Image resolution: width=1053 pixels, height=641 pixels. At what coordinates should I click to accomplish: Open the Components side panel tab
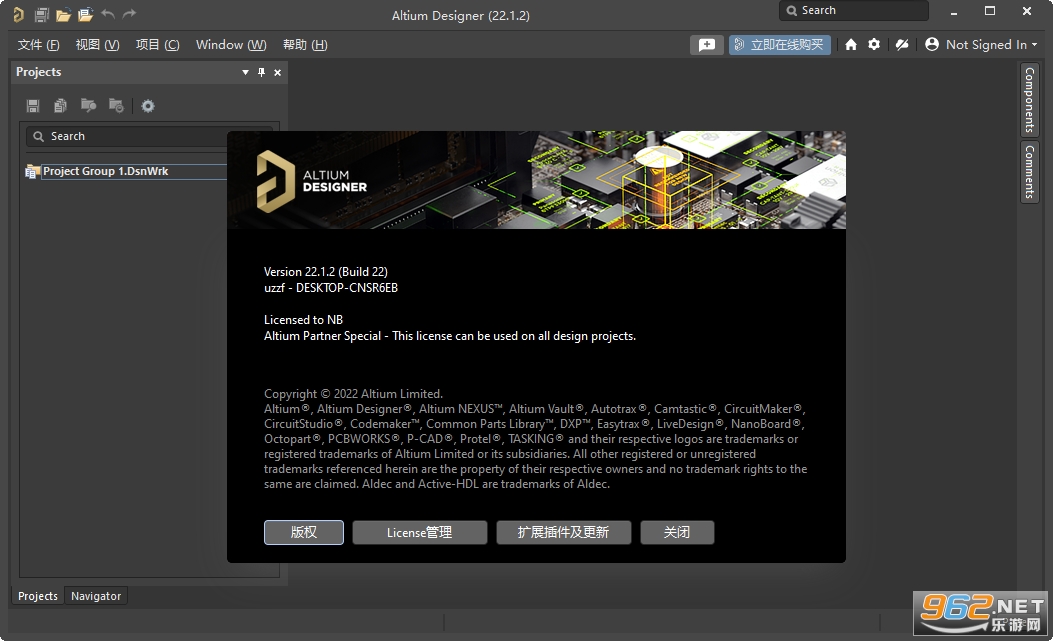[1029, 99]
